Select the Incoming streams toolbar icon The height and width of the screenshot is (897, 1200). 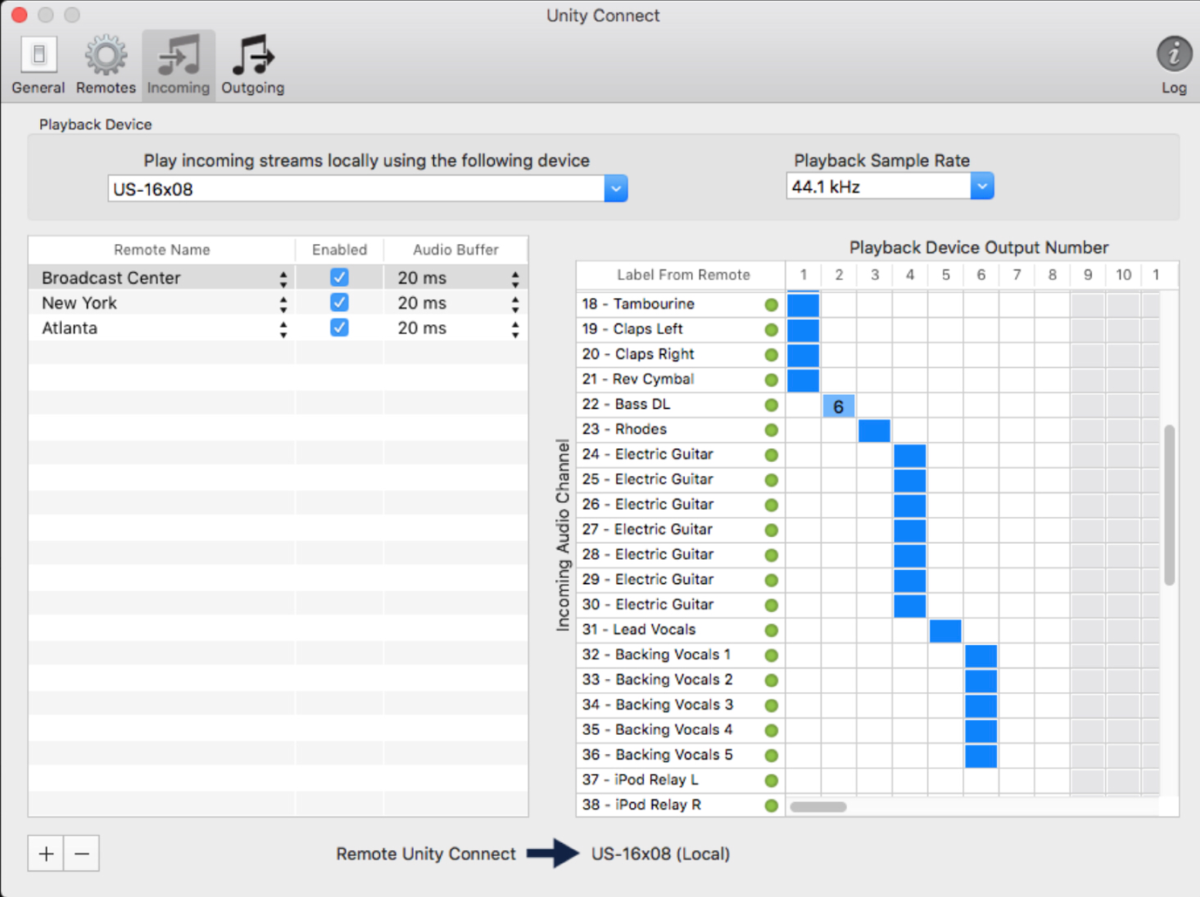coord(178,64)
